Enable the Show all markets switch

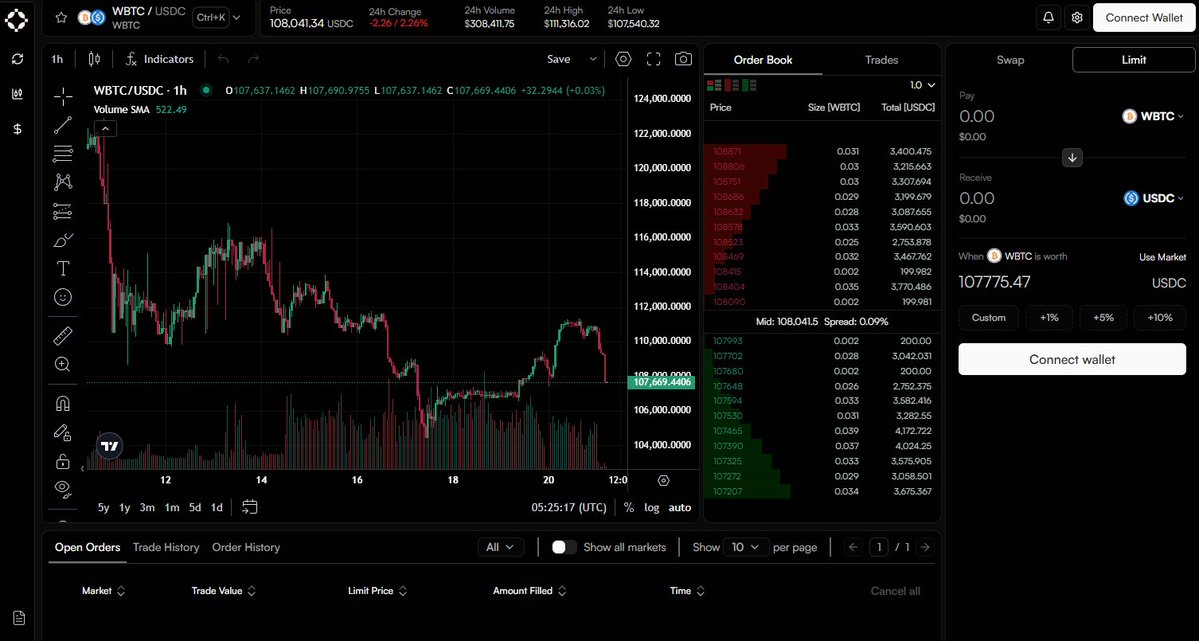click(x=564, y=547)
